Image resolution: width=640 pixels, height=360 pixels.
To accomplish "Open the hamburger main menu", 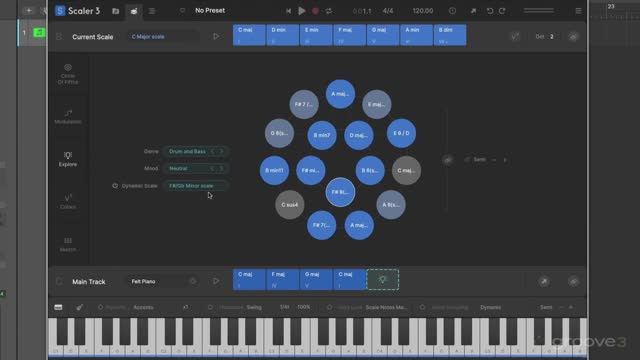I will 578,11.
